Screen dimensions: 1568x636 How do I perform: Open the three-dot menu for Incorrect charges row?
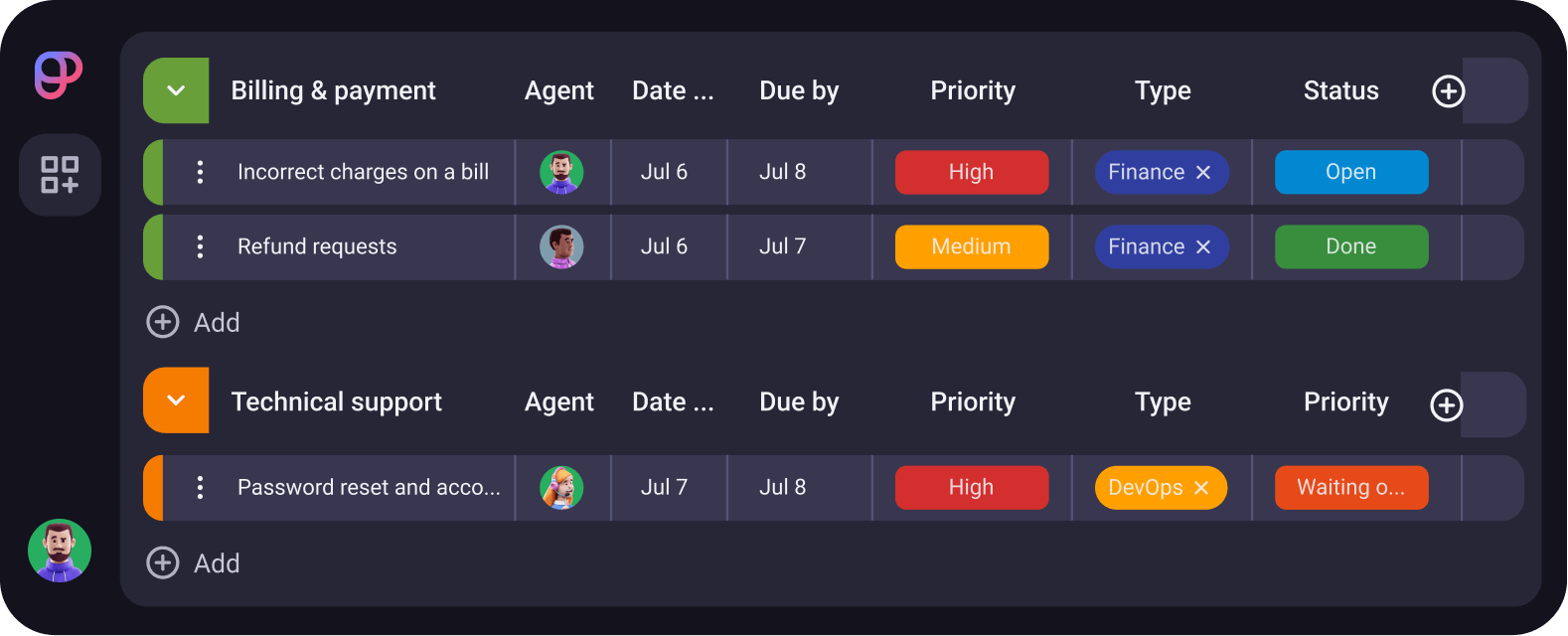(200, 172)
